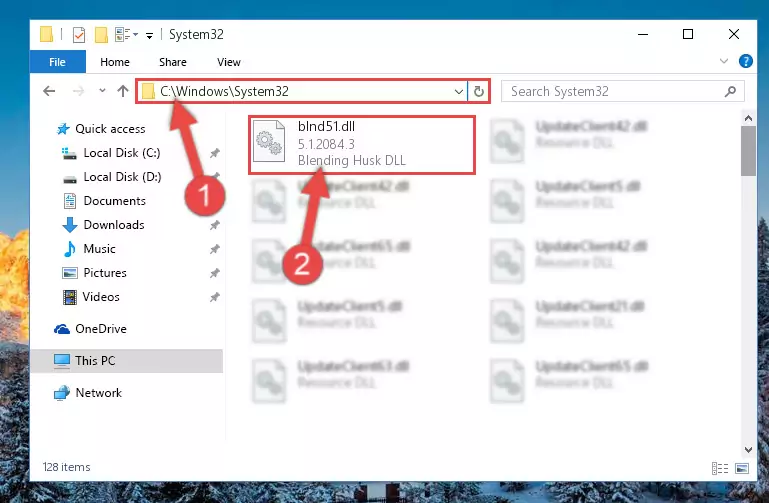Click the folder icon in title bar
769x503 pixels.
46,35
